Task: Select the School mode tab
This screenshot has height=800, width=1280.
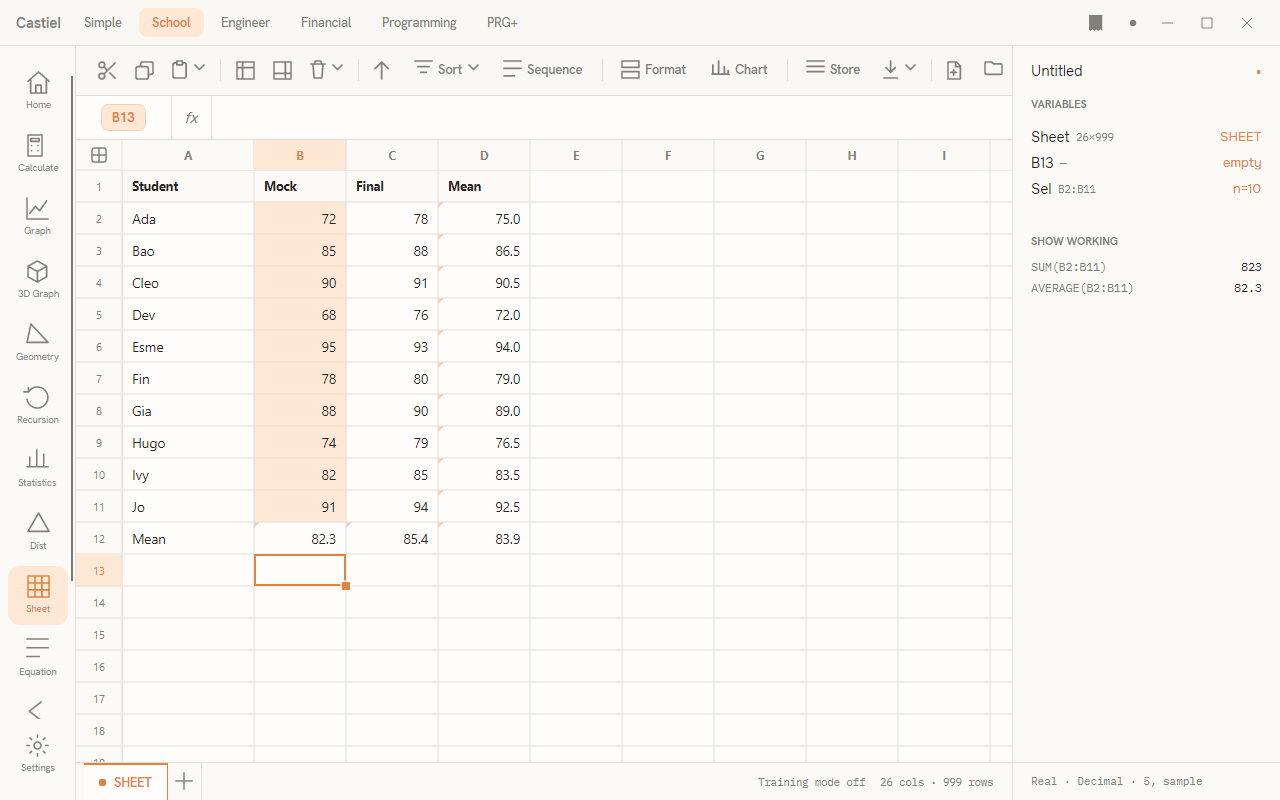Action: coord(171,22)
